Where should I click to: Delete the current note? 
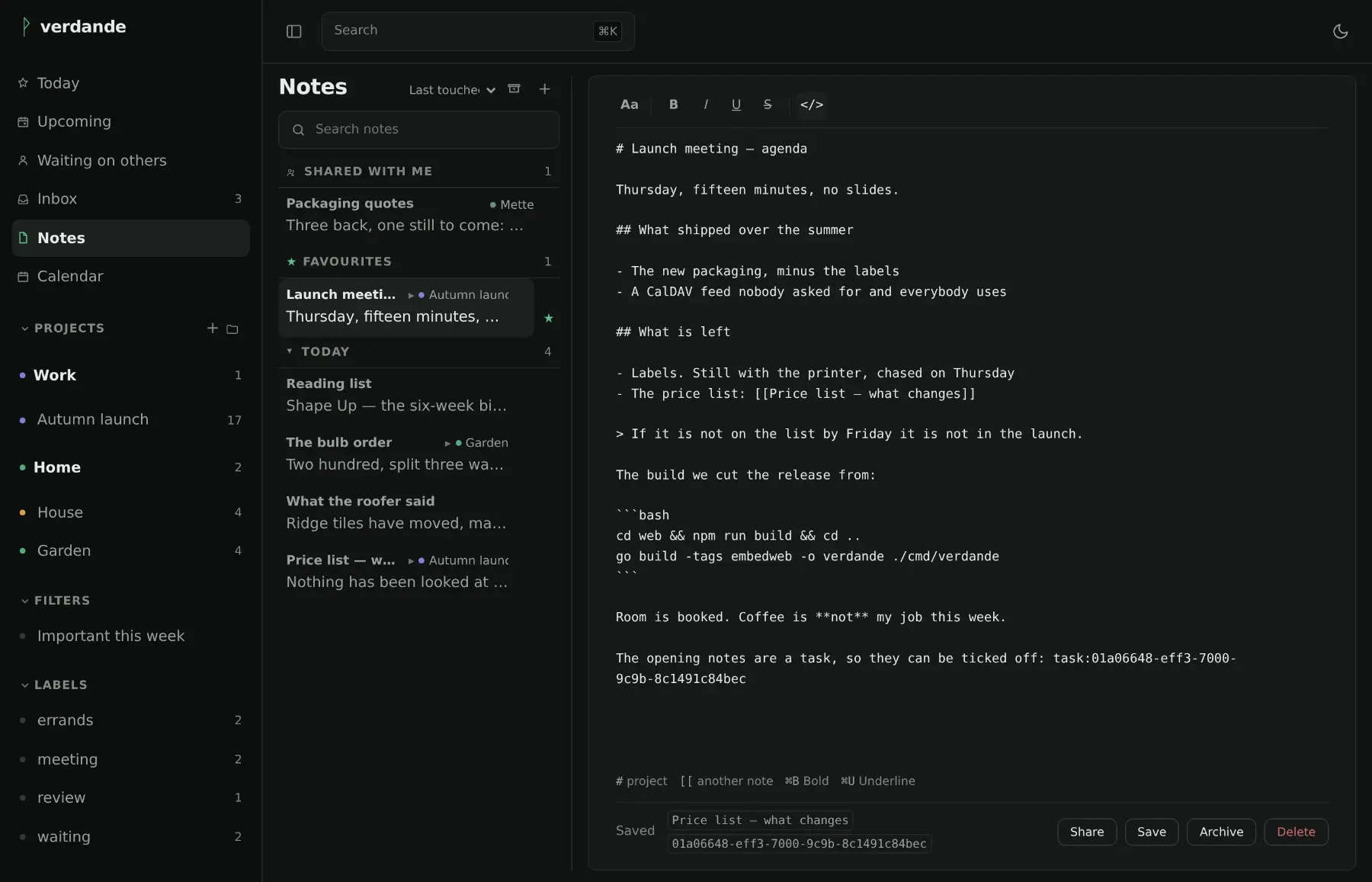pyautogui.click(x=1296, y=832)
